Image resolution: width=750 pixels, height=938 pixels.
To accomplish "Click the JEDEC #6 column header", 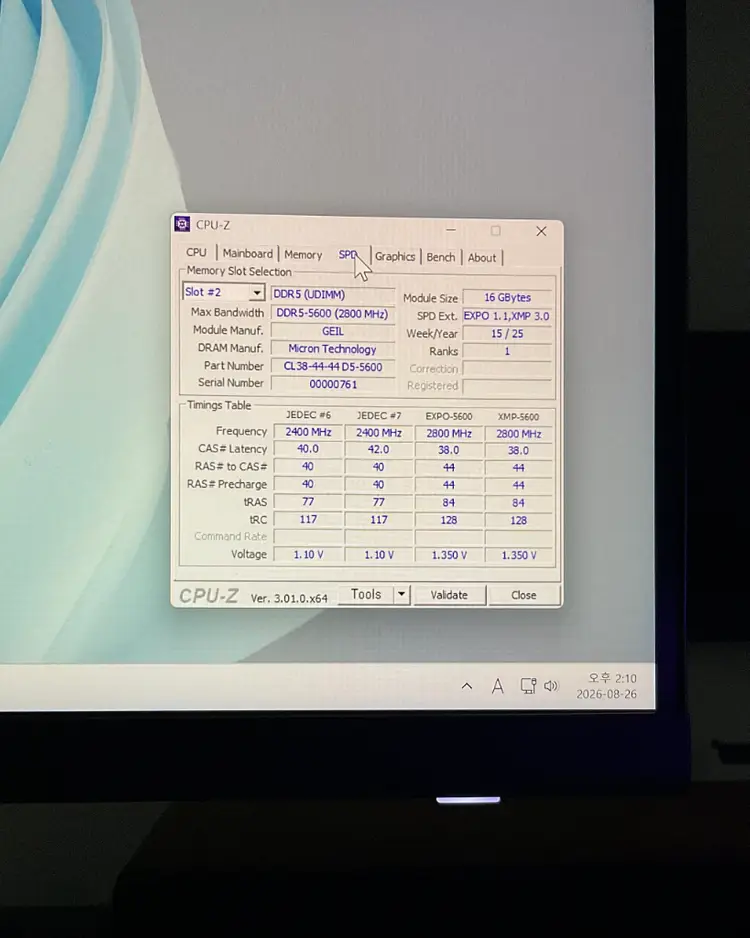I will tap(308, 415).
